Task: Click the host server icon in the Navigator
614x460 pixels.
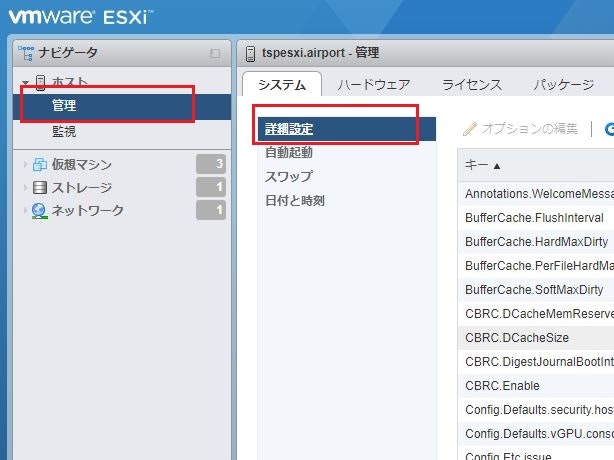Action: [41, 83]
